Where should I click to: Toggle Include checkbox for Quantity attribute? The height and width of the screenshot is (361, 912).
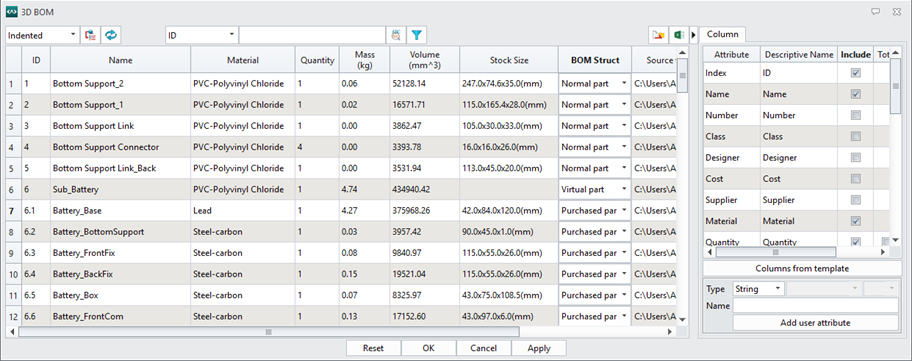856,242
